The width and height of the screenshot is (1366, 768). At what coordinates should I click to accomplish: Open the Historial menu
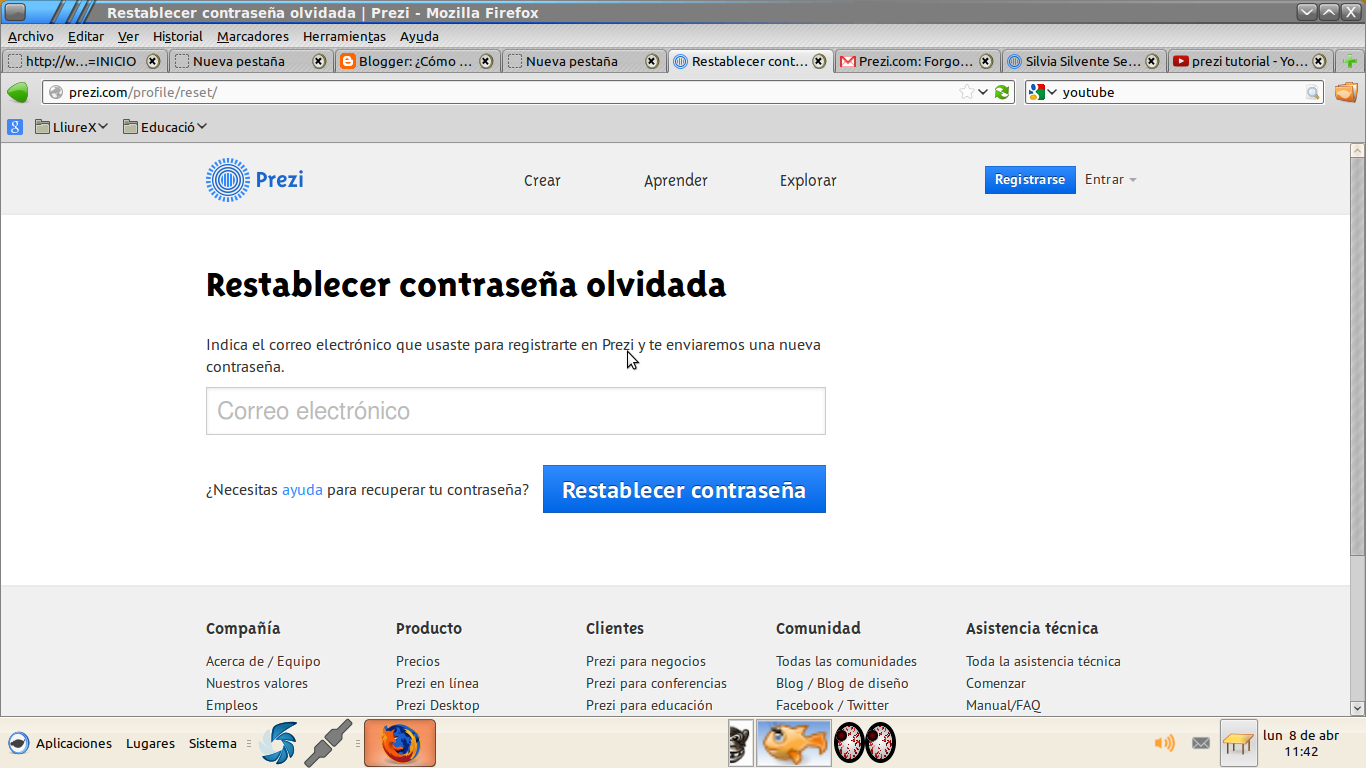178,36
